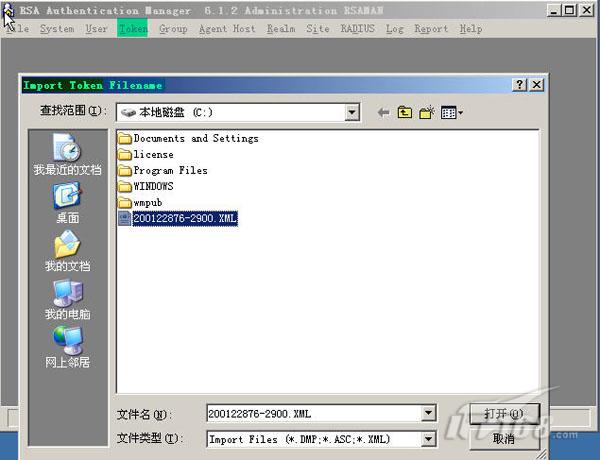The image size is (600, 460).
Task: Select the Documents and Settings folder icon
Action: [x=125, y=139]
